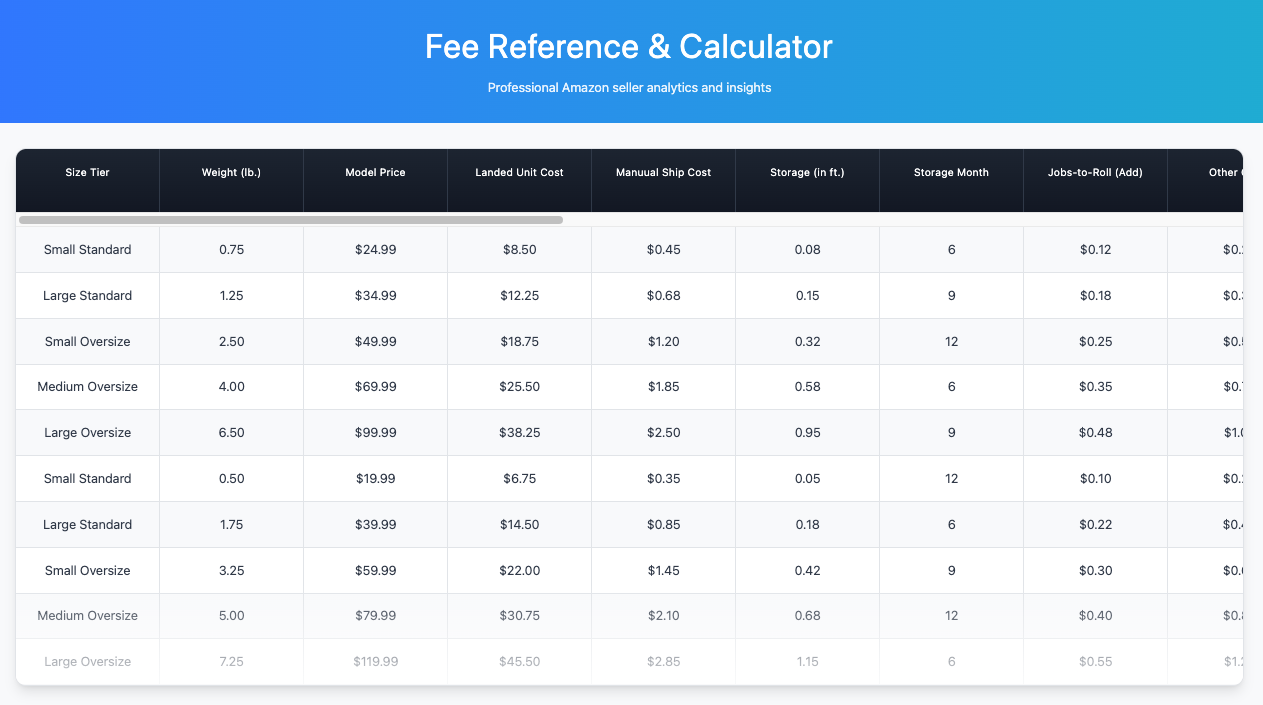Select the Landed Unit Cost header
This screenshot has width=1263, height=705.
point(520,172)
